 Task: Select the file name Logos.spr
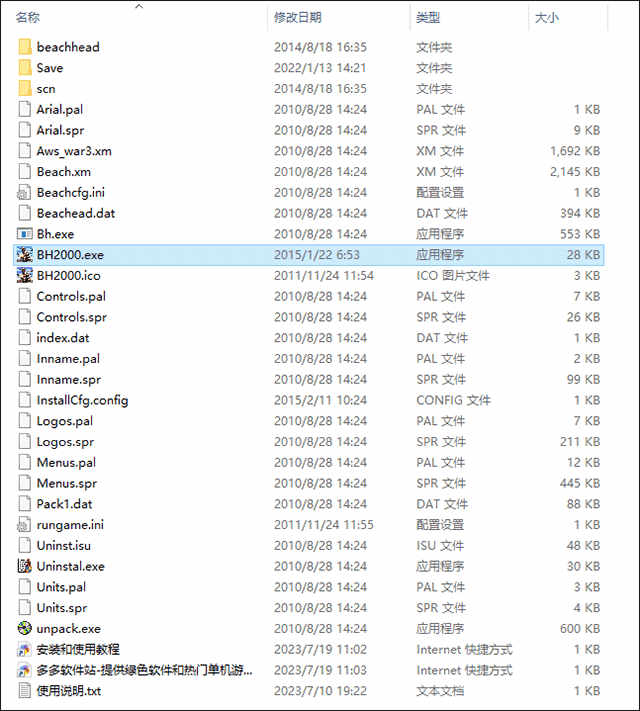tap(65, 442)
